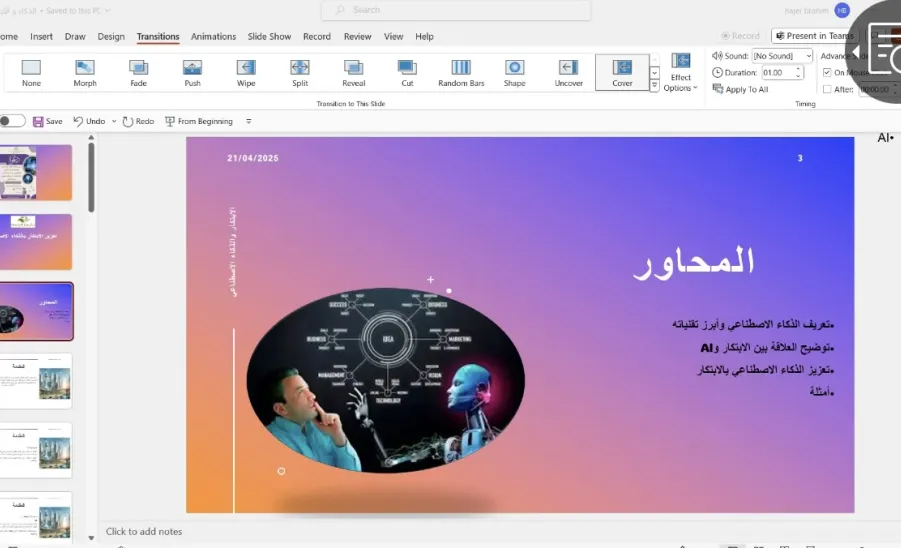Click the slide panel scrollbar thumb
The width and height of the screenshot is (901, 548).
91,178
